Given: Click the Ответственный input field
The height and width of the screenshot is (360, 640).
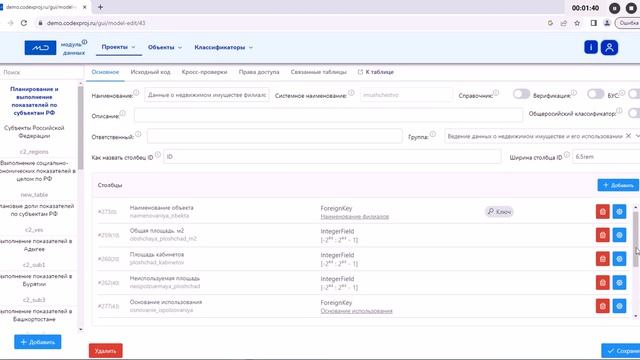Looking at the screenshot, I should (x=275, y=136).
